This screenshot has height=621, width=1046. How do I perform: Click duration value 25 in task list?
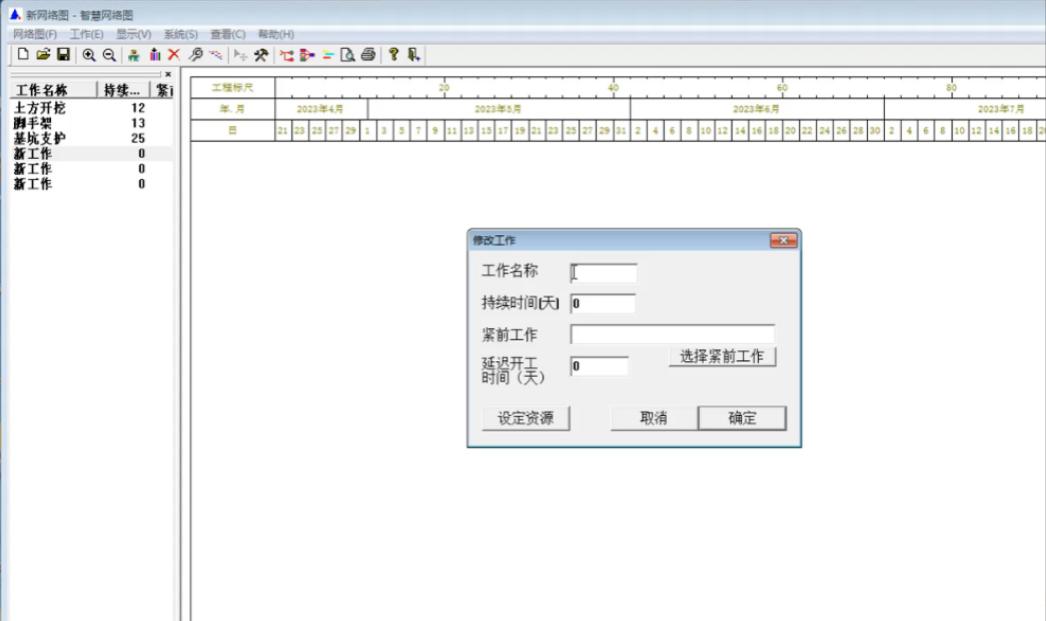click(x=138, y=138)
